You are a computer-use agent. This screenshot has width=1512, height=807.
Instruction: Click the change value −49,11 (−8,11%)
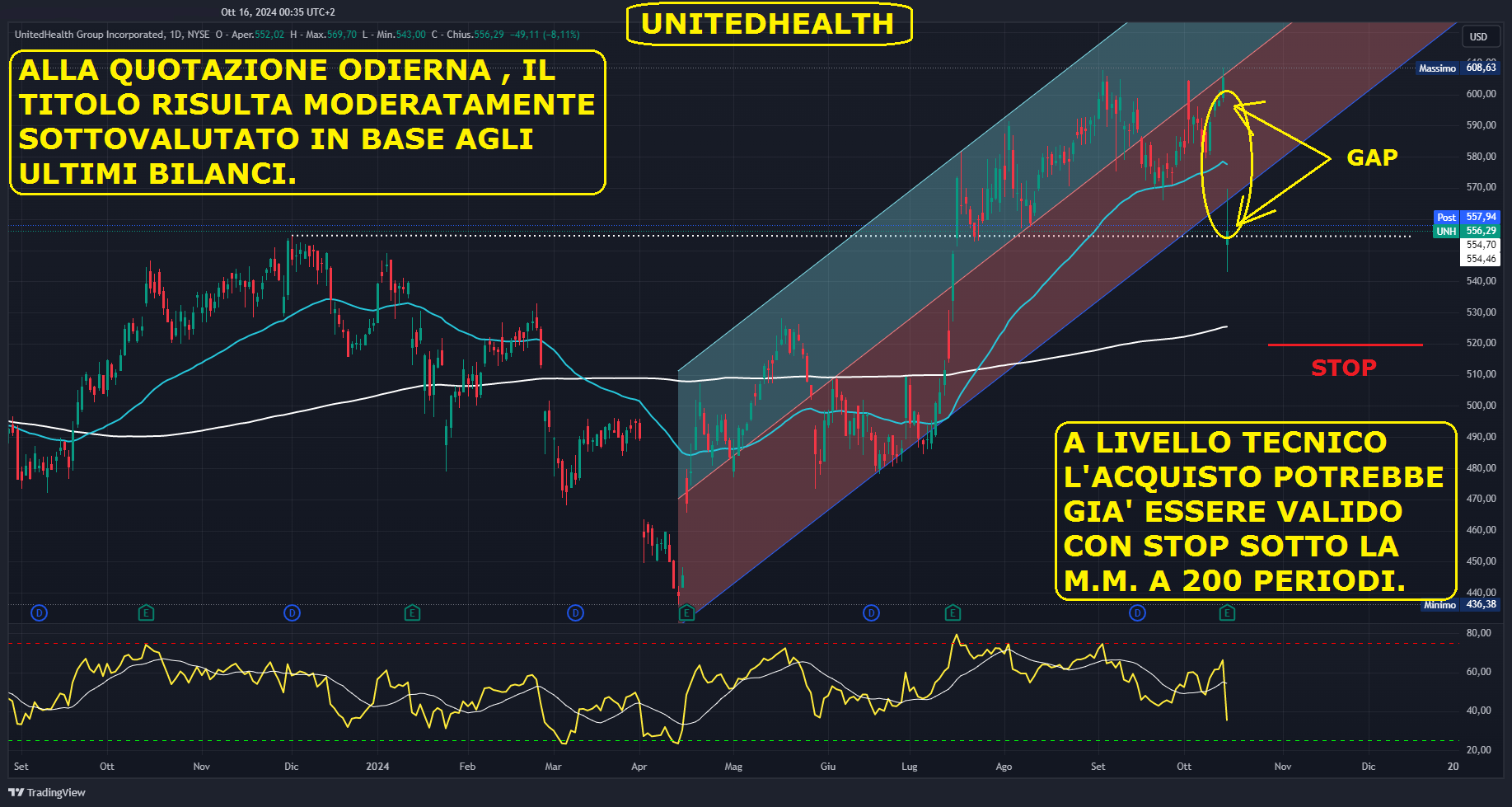[545, 35]
